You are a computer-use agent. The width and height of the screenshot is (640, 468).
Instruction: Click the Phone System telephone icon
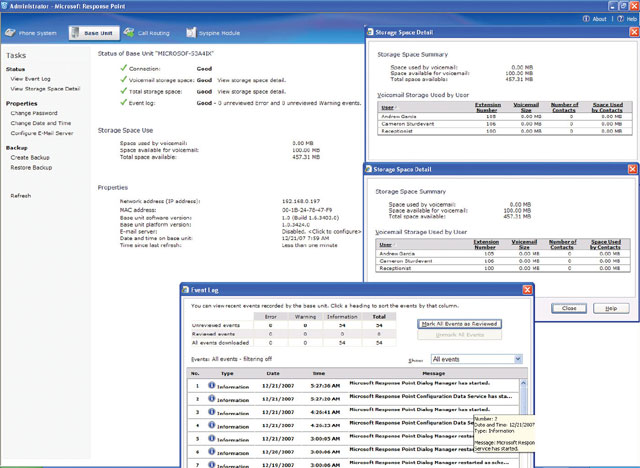[10, 33]
